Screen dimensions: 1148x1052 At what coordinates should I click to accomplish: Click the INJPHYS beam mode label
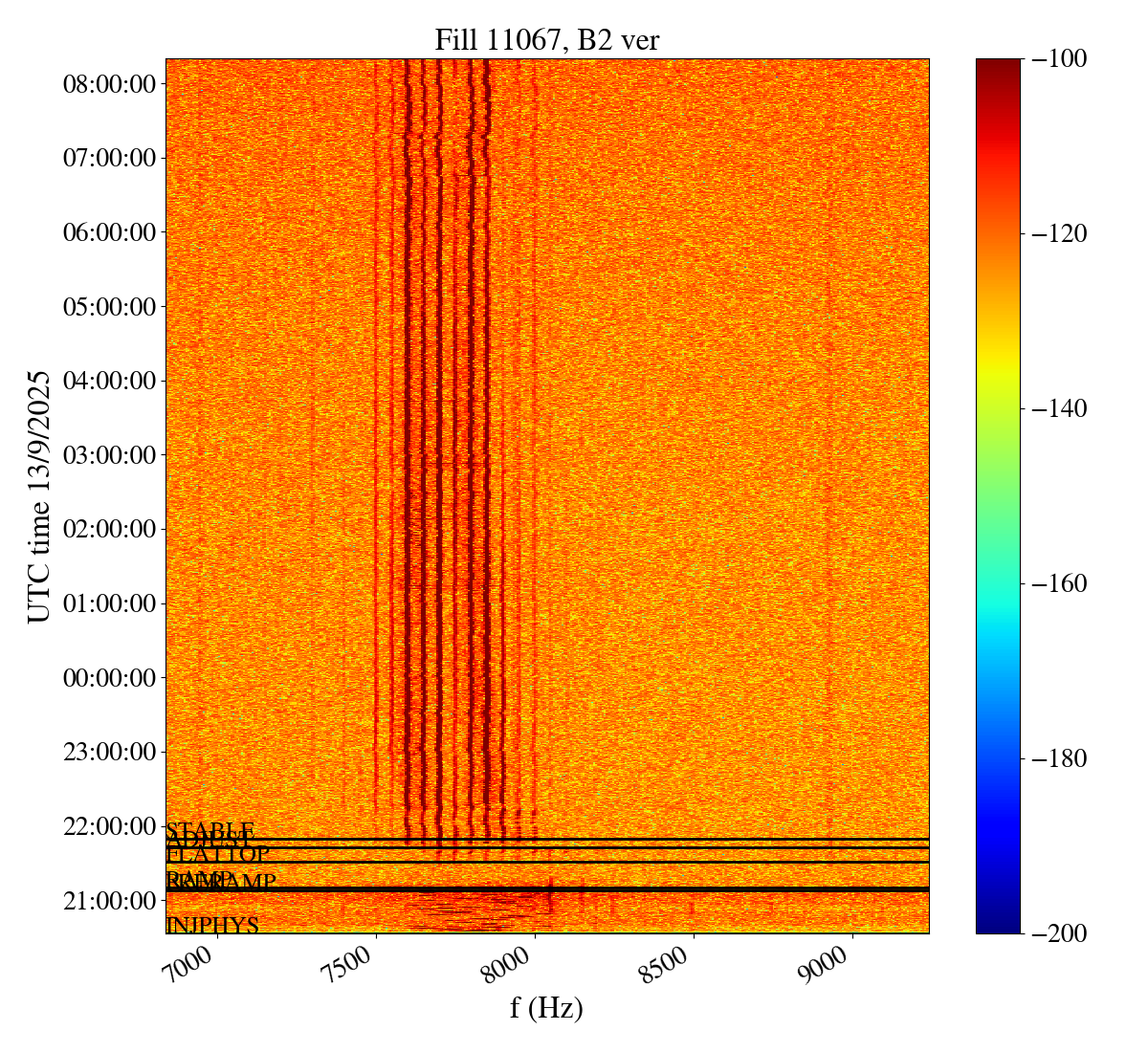click(x=212, y=925)
